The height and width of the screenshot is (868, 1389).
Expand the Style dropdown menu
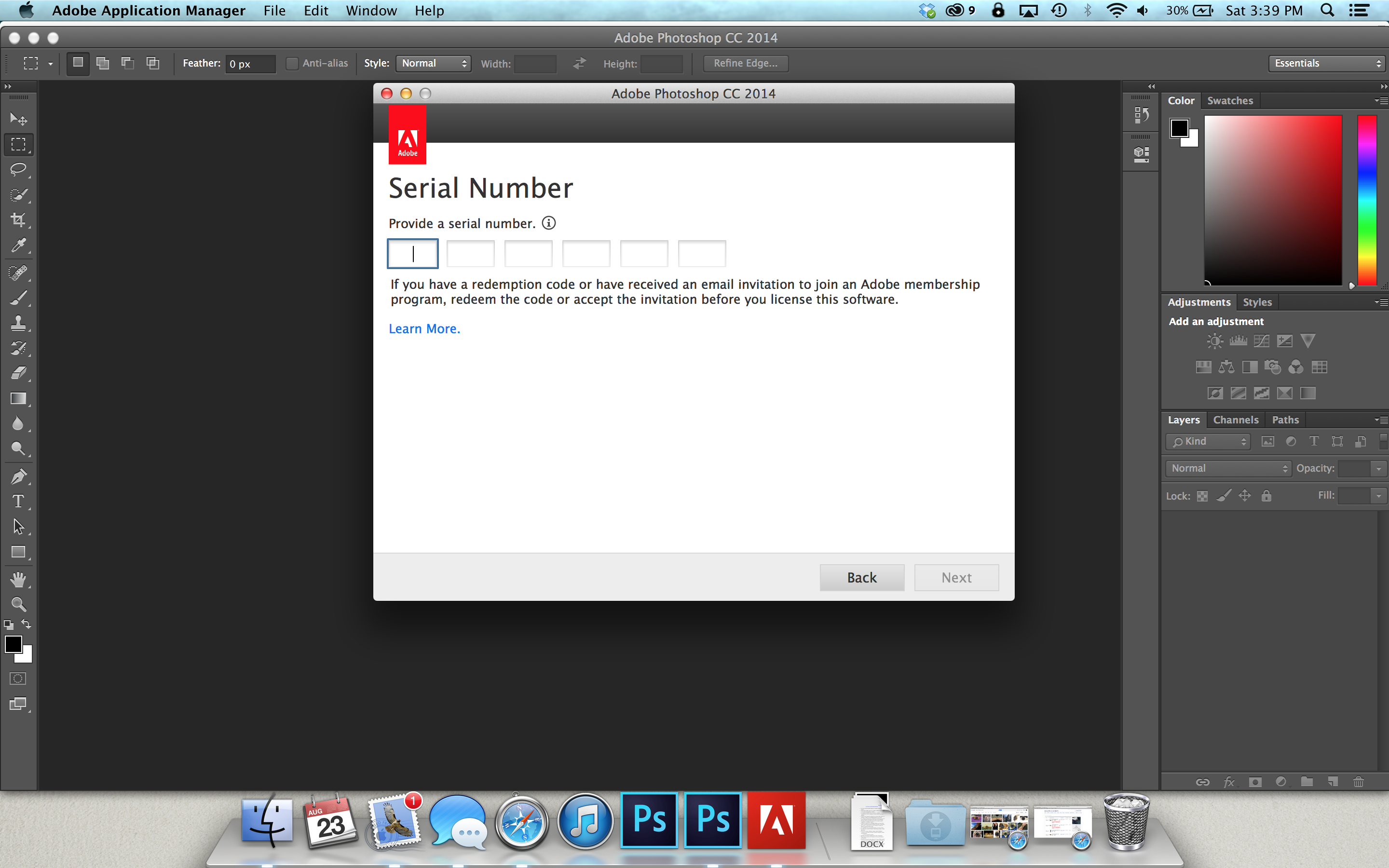tap(433, 63)
